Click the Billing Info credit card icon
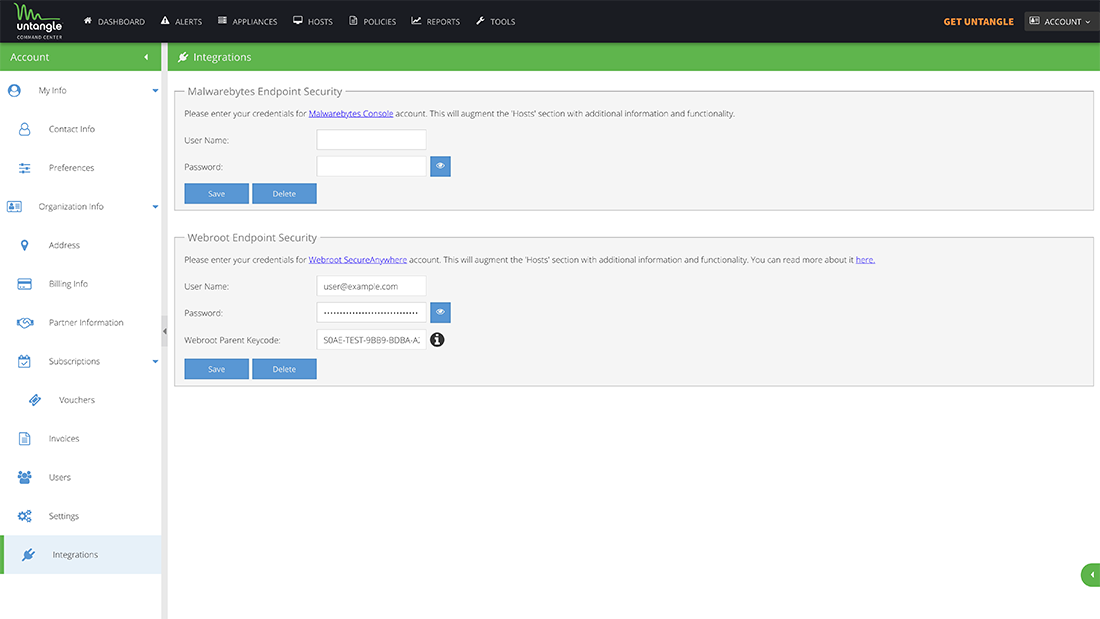This screenshot has height=619, width=1100. point(25,284)
